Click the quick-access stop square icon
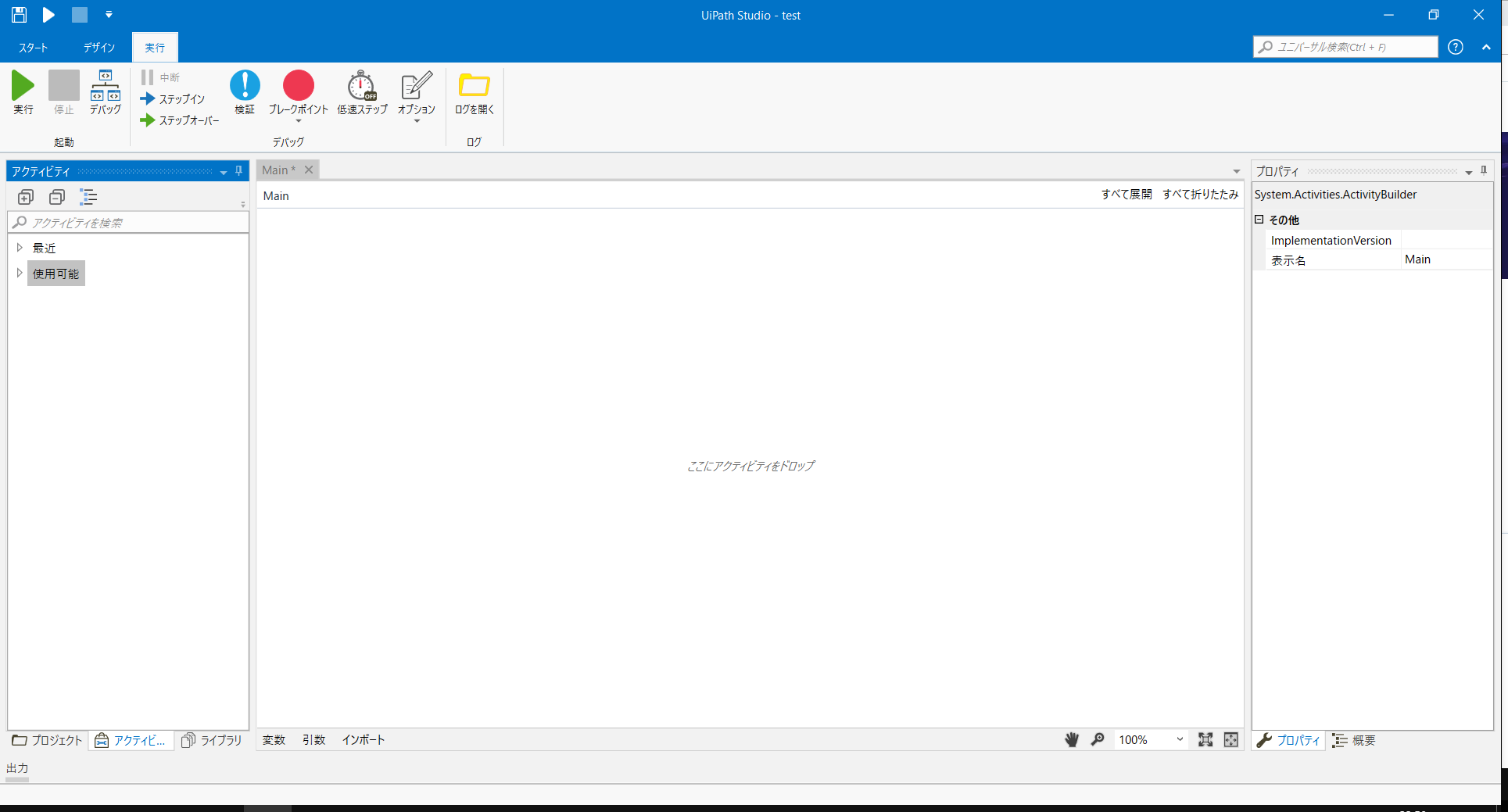Image resolution: width=1508 pixels, height=812 pixels. coord(79,15)
